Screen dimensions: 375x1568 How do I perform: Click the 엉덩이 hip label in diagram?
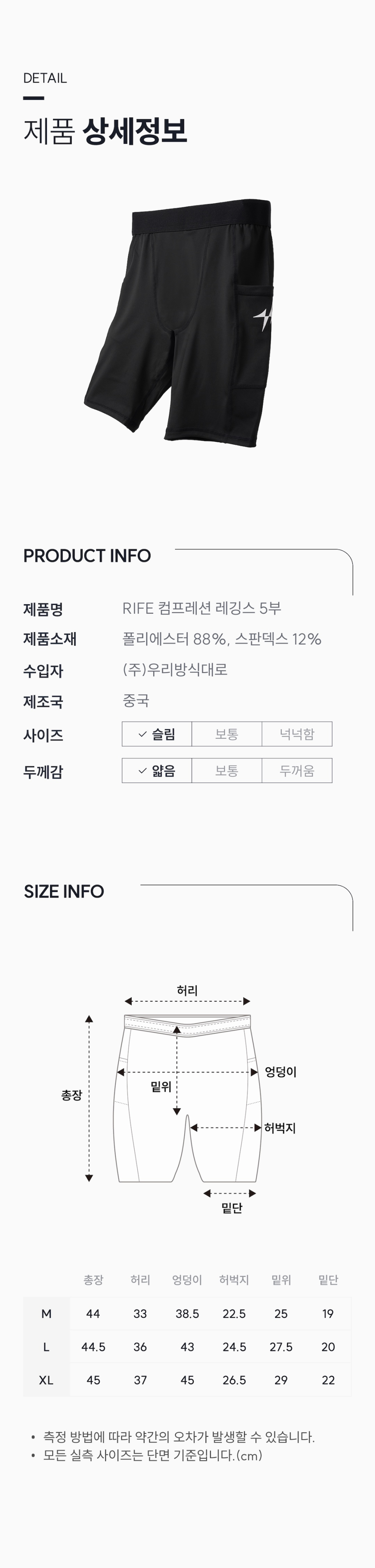tap(280, 1072)
